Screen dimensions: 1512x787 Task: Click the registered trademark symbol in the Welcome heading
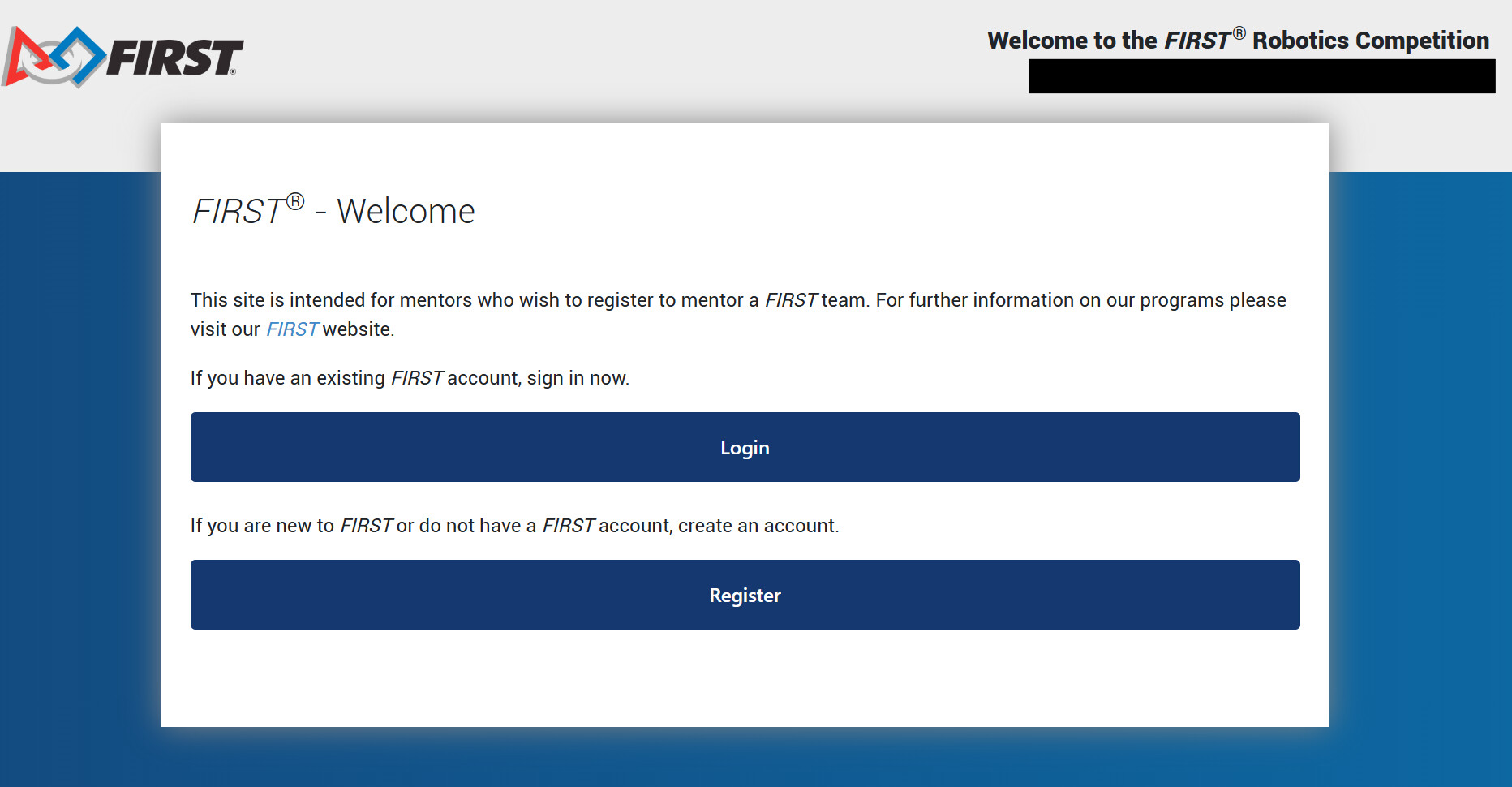(x=295, y=200)
